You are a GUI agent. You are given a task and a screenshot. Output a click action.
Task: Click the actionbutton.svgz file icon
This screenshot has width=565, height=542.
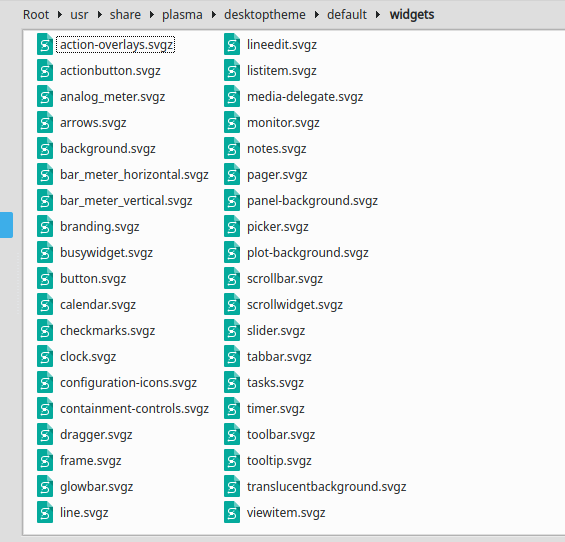(45, 70)
